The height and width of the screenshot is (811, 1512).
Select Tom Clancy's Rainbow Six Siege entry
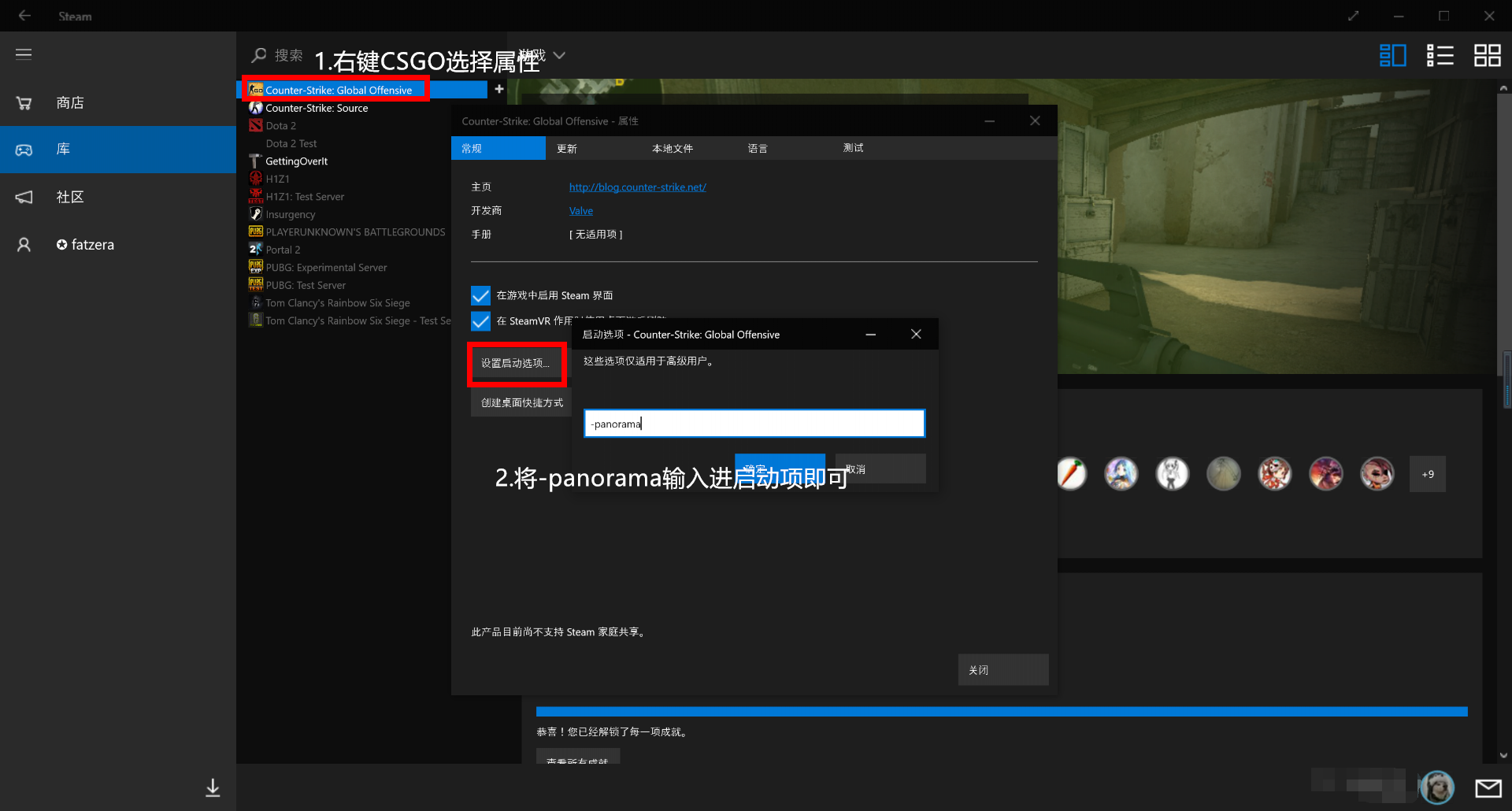pyautogui.click(x=337, y=303)
